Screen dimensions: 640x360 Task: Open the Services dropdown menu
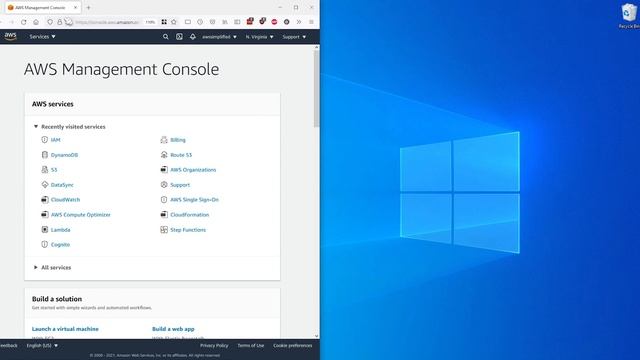pos(42,37)
